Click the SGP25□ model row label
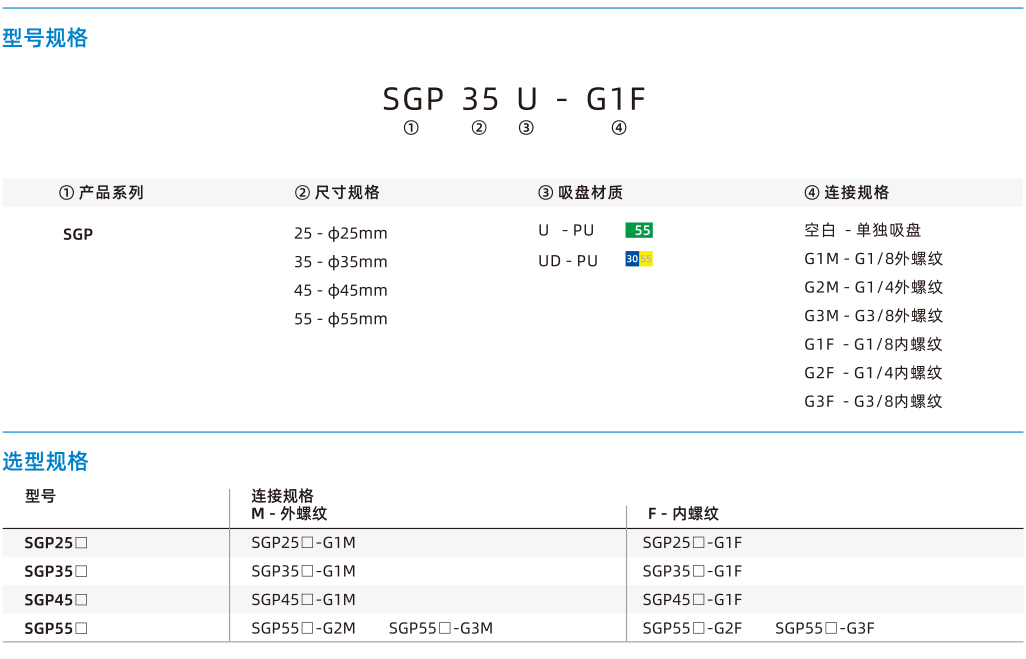Image resolution: width=1026 pixels, height=659 pixels. click(56, 543)
